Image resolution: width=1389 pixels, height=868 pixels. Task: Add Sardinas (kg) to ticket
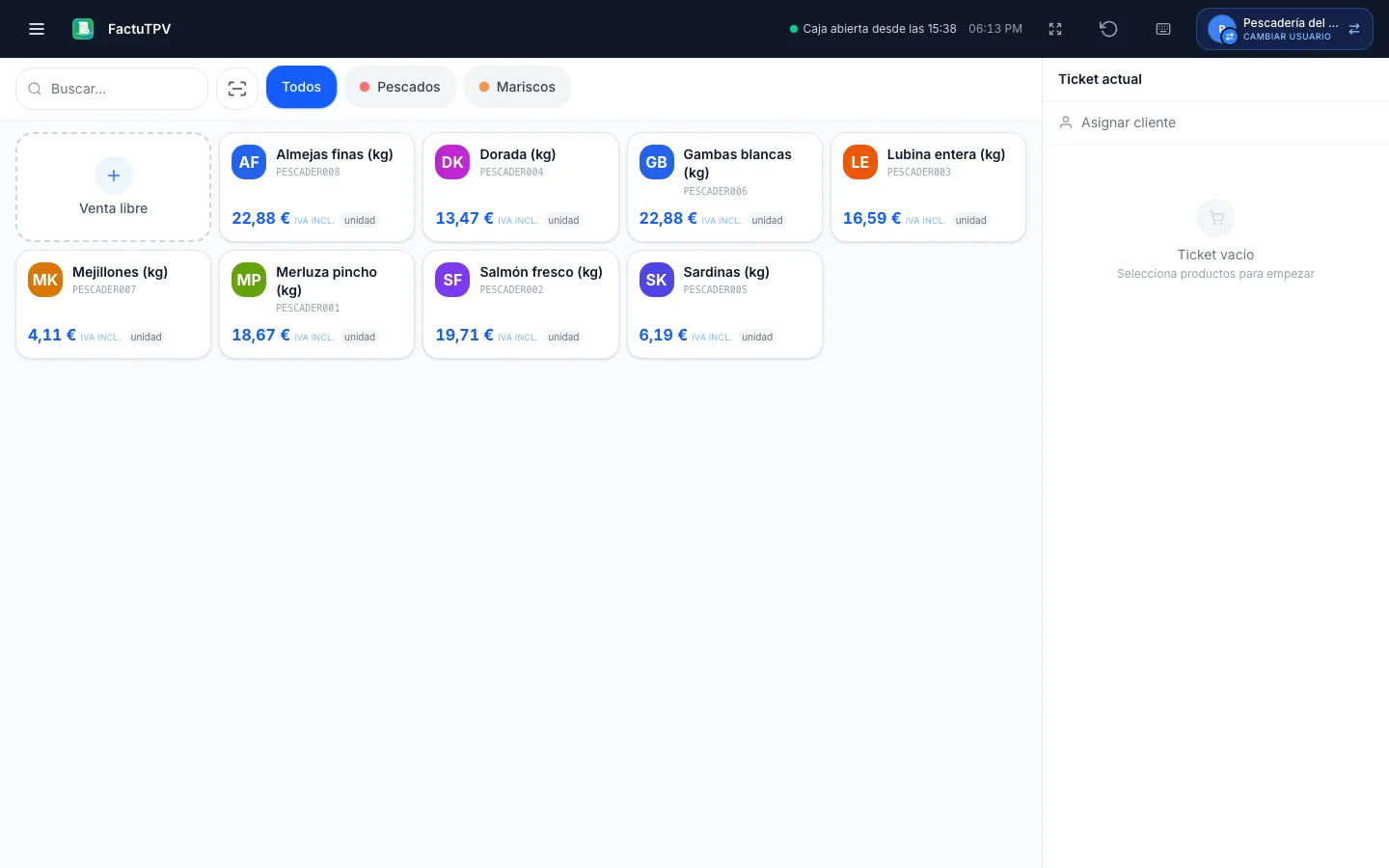[724, 305]
